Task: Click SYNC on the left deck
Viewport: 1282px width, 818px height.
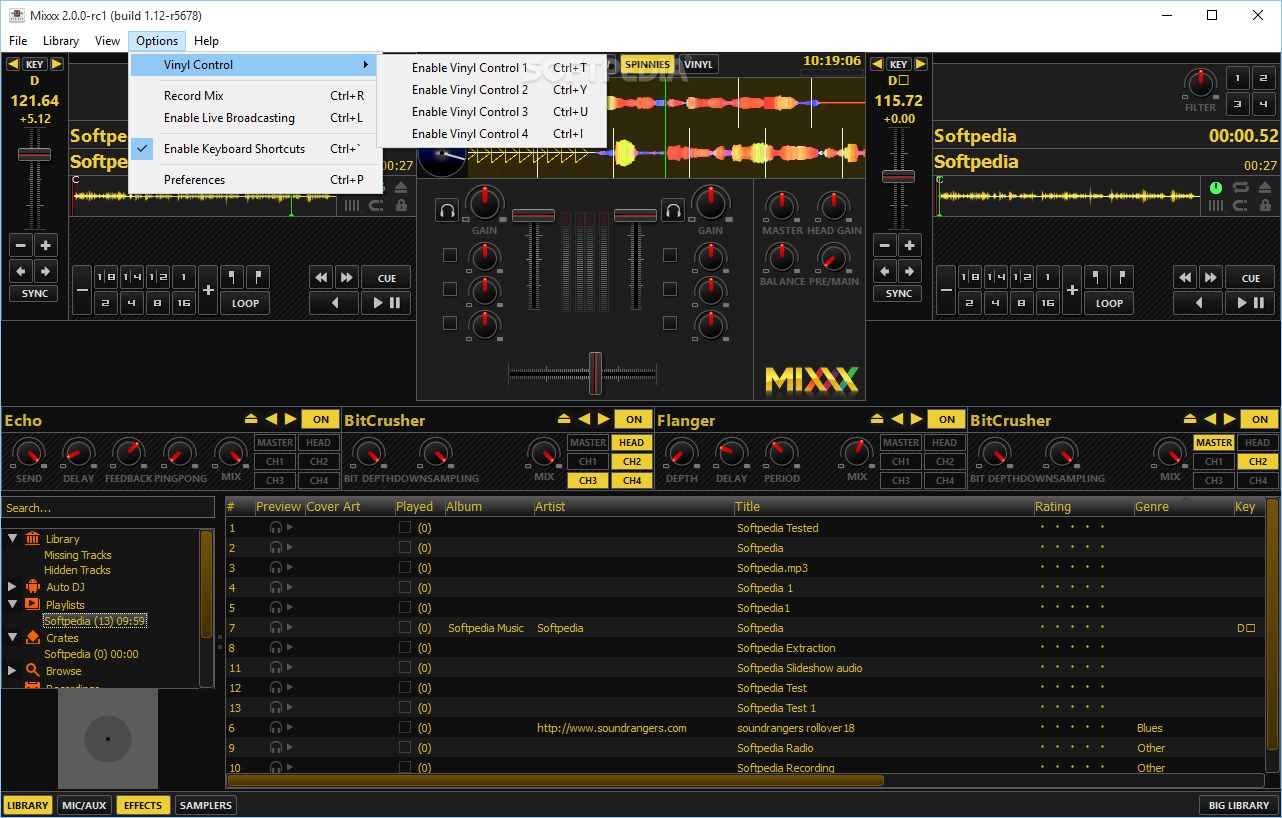Action: pos(35,294)
